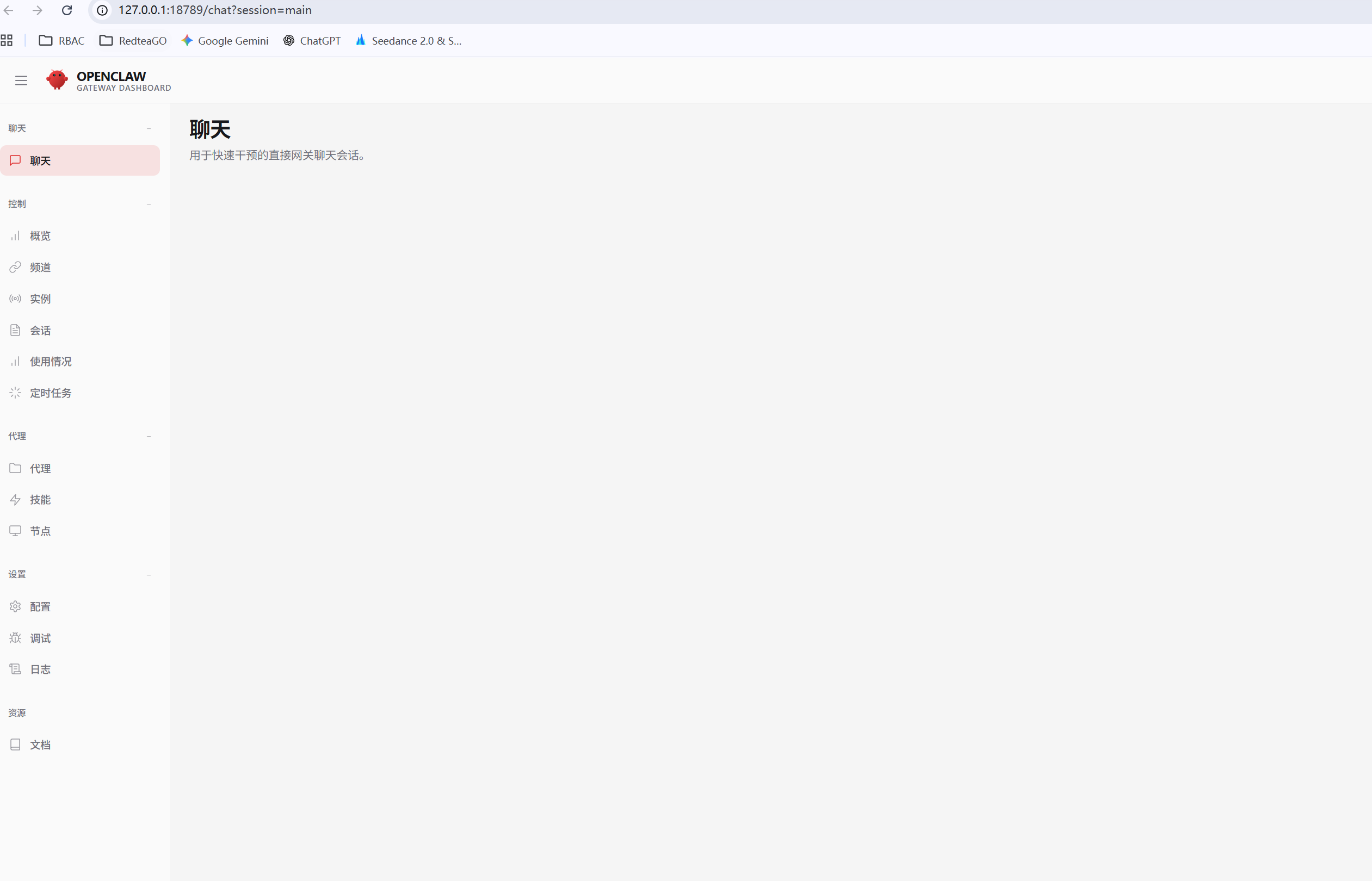Collapse the 代理 sidebar section
This screenshot has height=881, width=1372.
coord(149,437)
